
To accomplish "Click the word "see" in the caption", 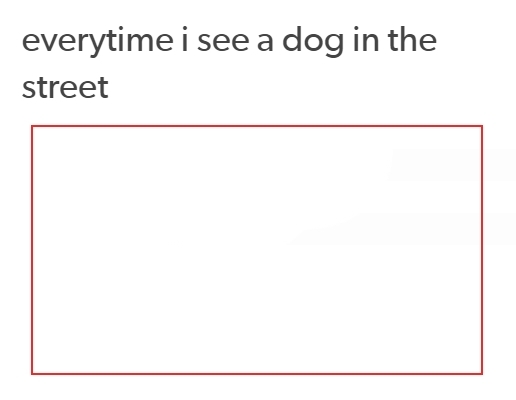I will [223, 42].
